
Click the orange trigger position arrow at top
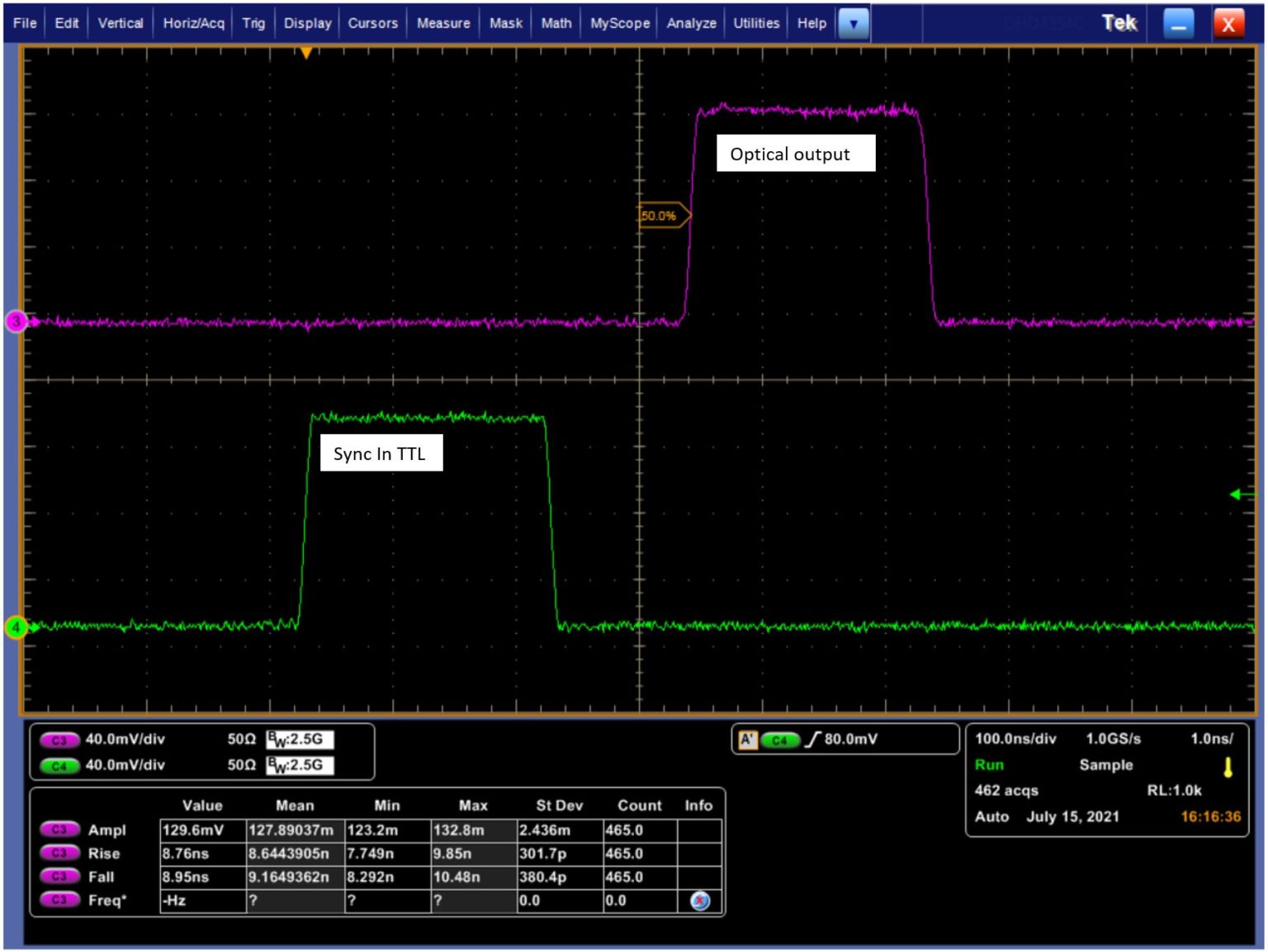point(305,53)
